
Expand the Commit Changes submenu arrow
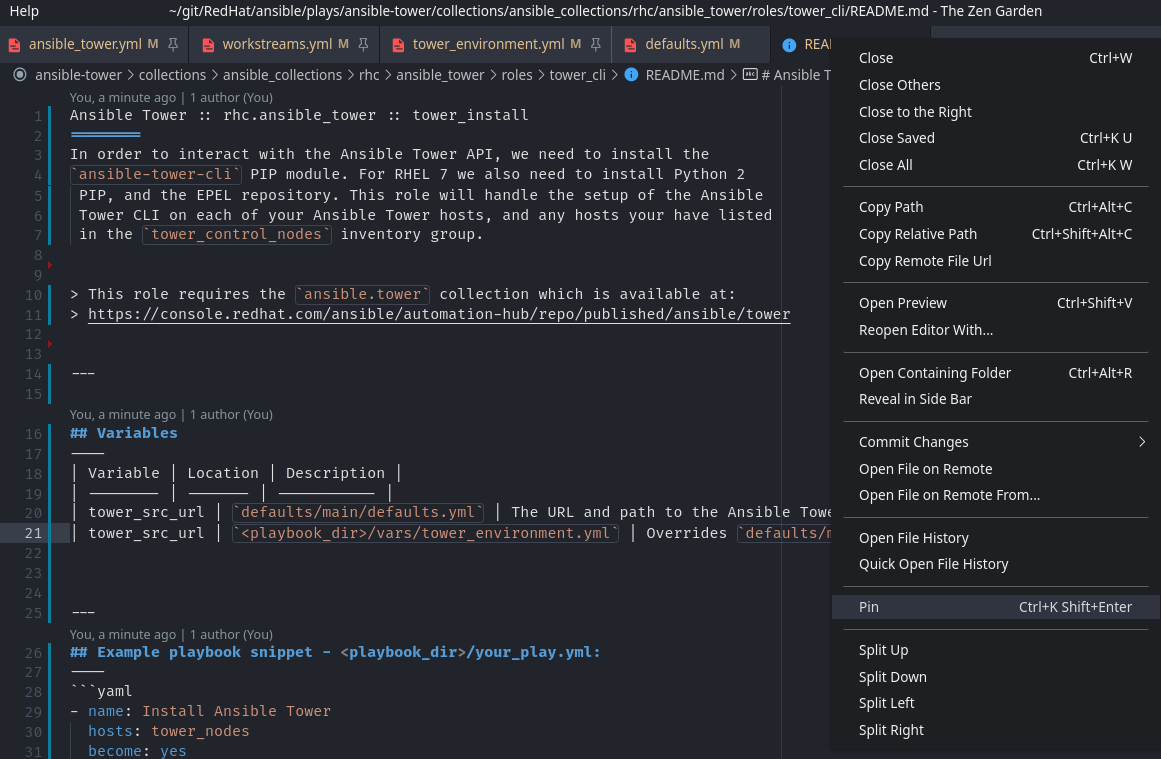click(1142, 442)
